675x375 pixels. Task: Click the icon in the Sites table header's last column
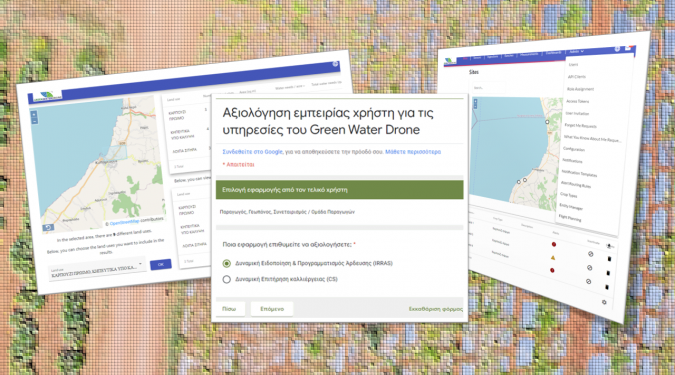point(609,246)
